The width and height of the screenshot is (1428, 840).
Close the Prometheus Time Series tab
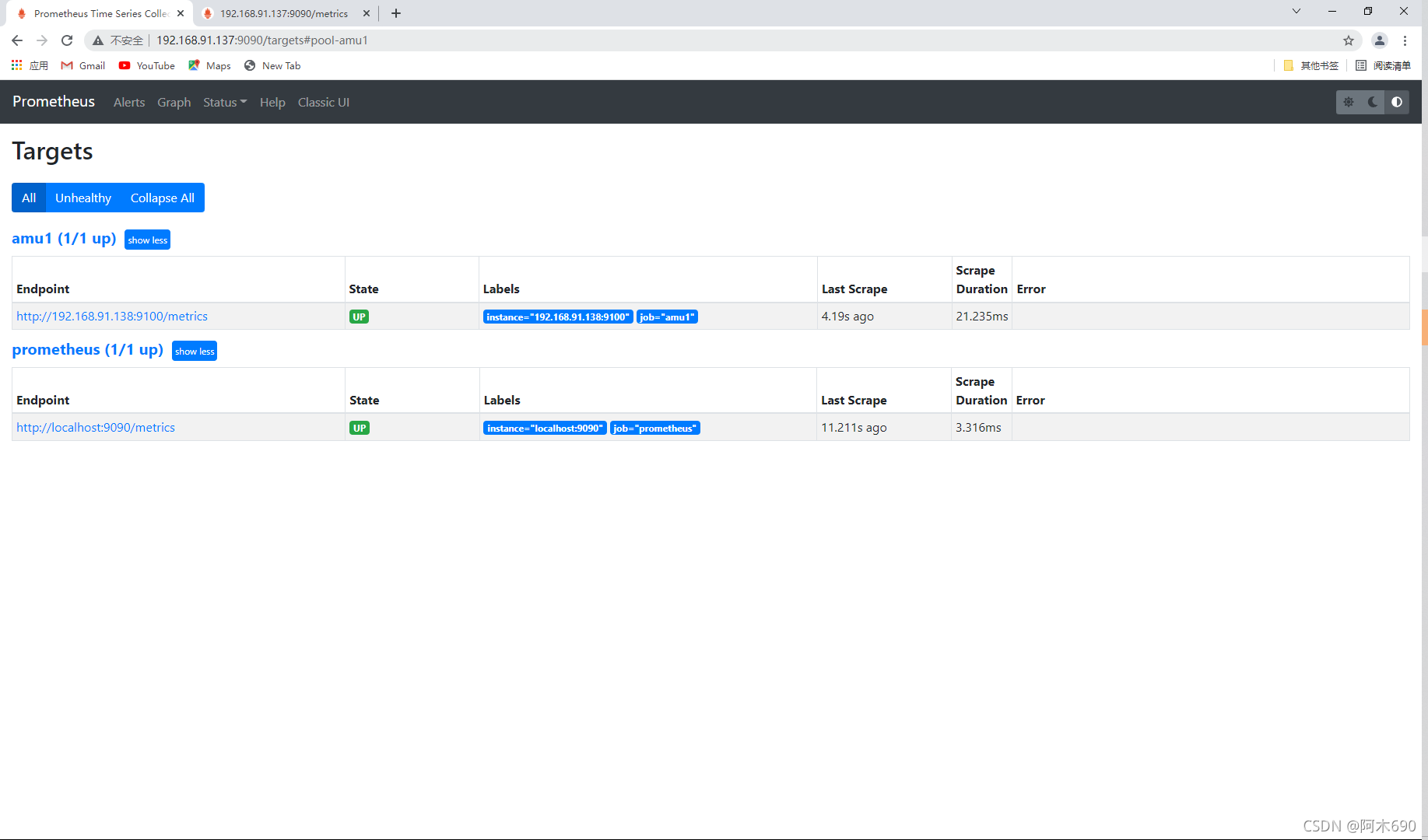(181, 13)
